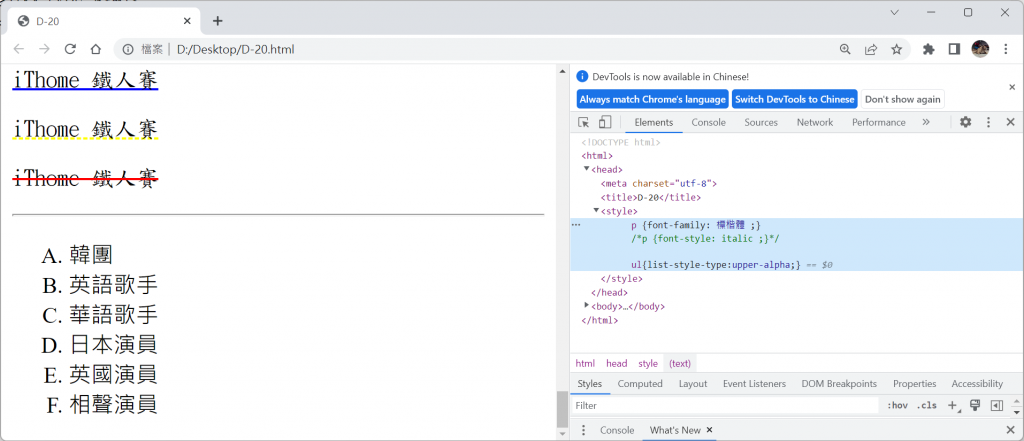Close the DevTools panel
This screenshot has height=441, width=1024.
pyautogui.click(x=1010, y=122)
